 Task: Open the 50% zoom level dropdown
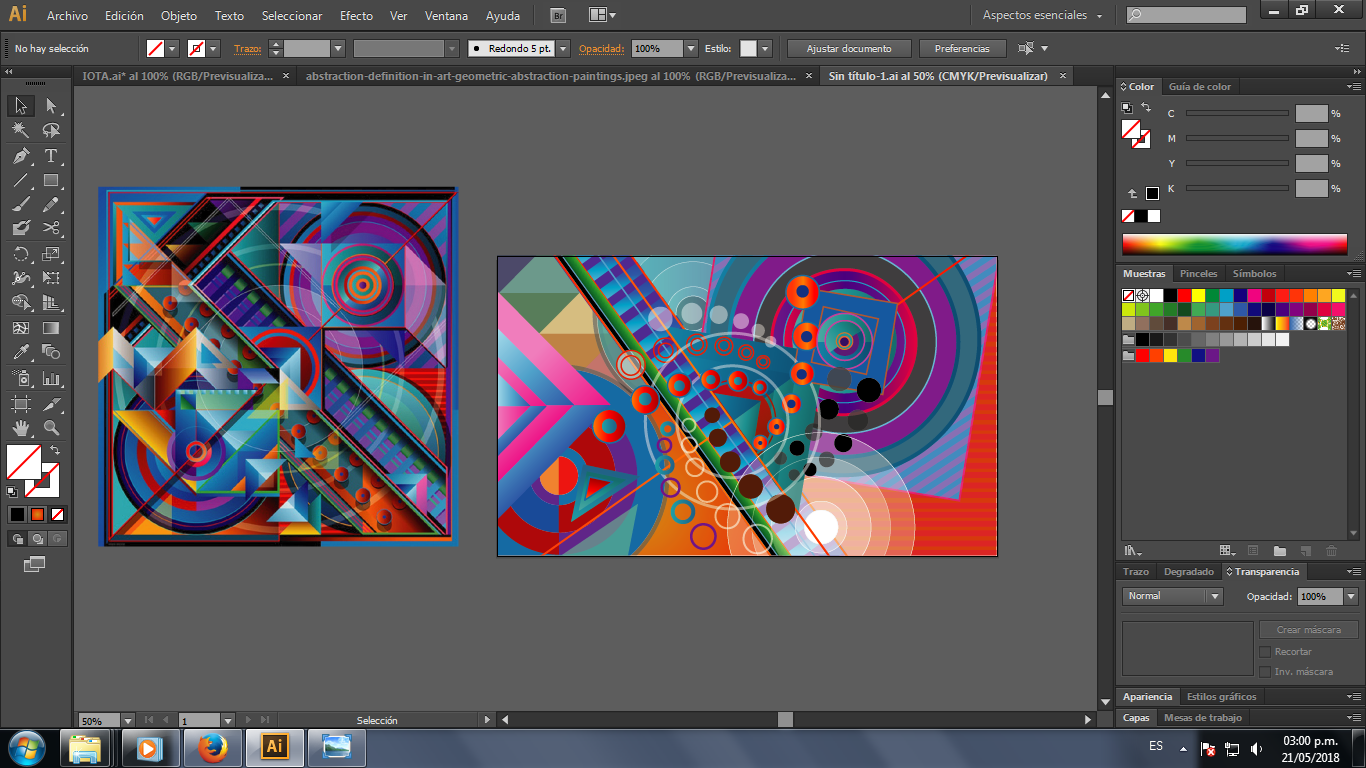coord(127,720)
